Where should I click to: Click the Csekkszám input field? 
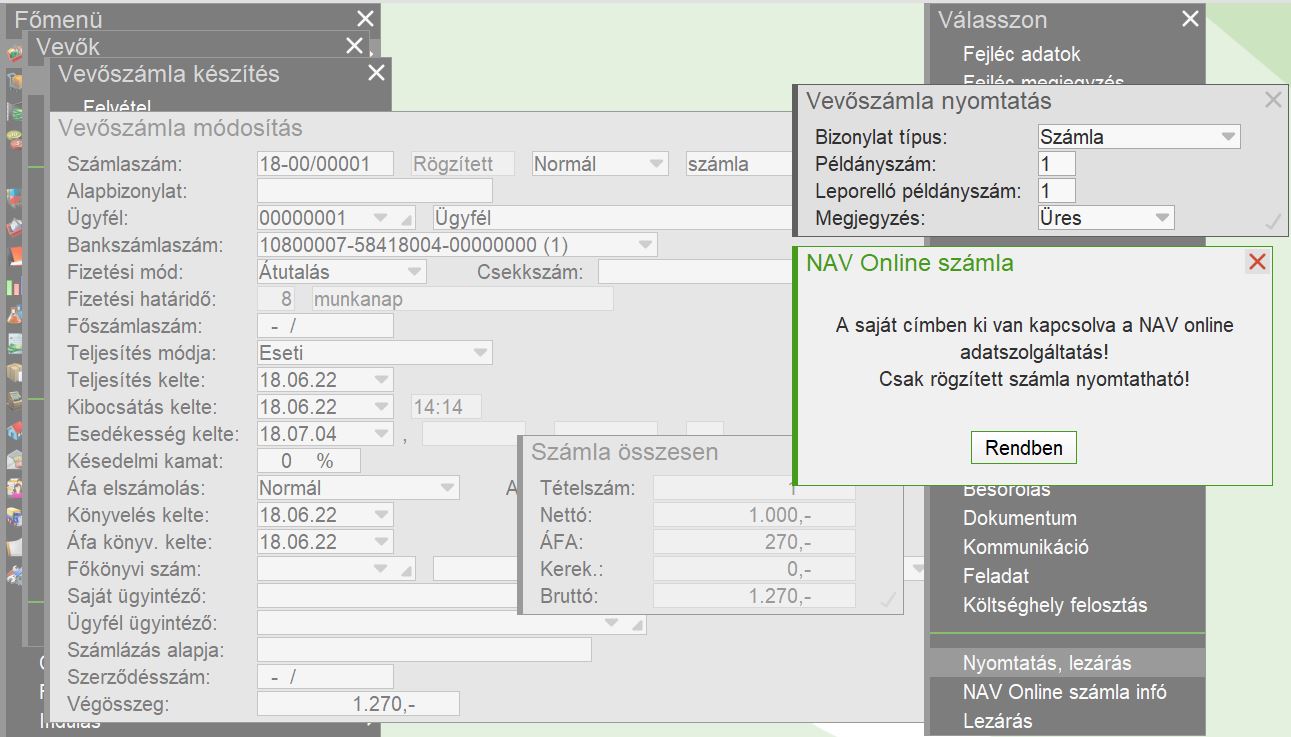(x=695, y=272)
